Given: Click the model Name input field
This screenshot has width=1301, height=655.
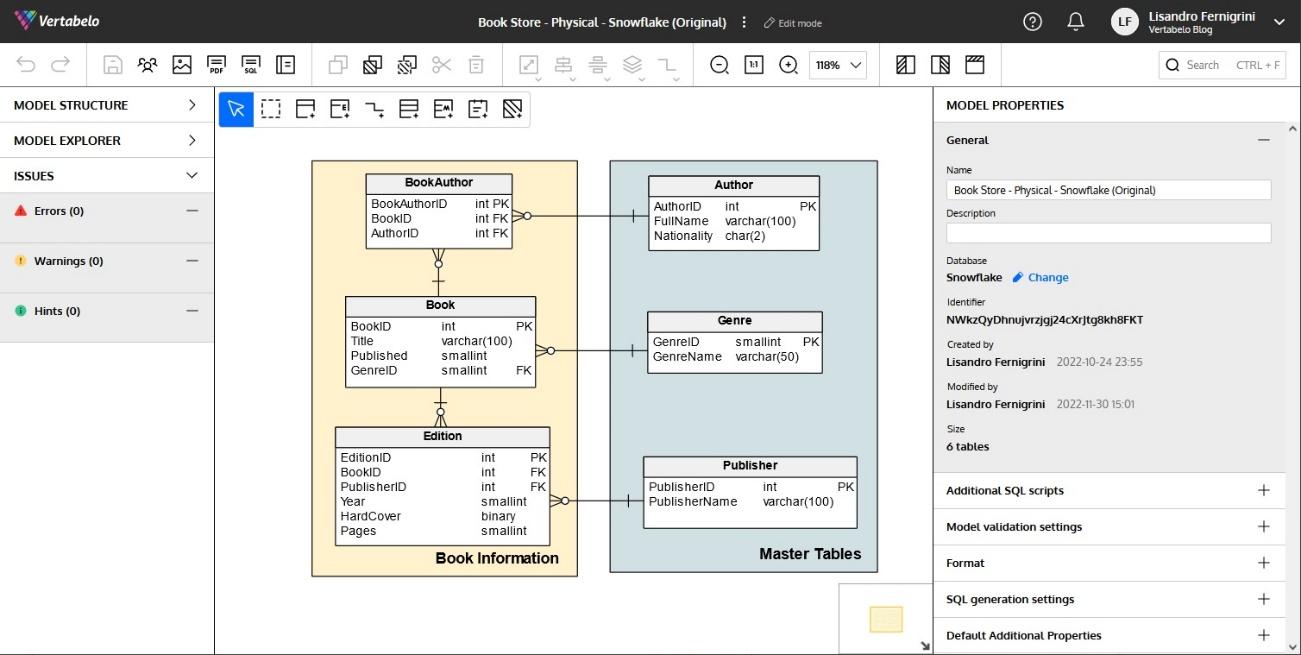Looking at the screenshot, I should pyautogui.click(x=1108, y=190).
